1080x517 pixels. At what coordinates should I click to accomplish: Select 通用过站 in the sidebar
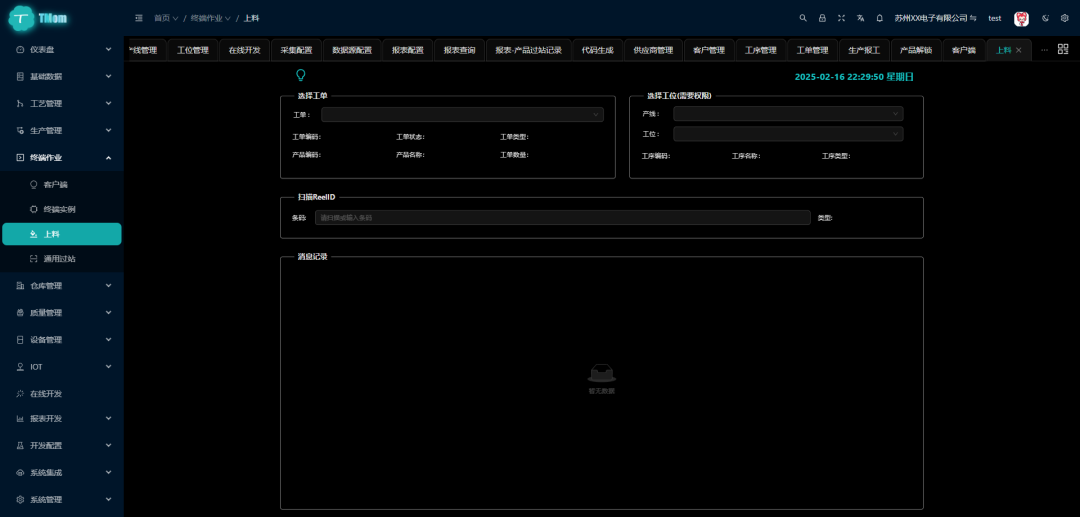point(60,259)
